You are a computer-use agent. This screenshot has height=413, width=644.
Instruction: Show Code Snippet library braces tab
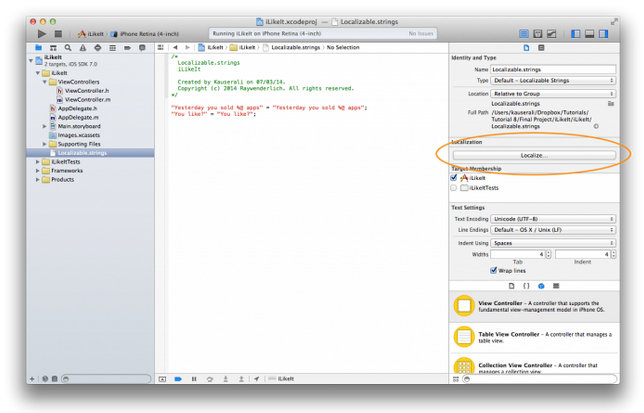pyautogui.click(x=526, y=286)
